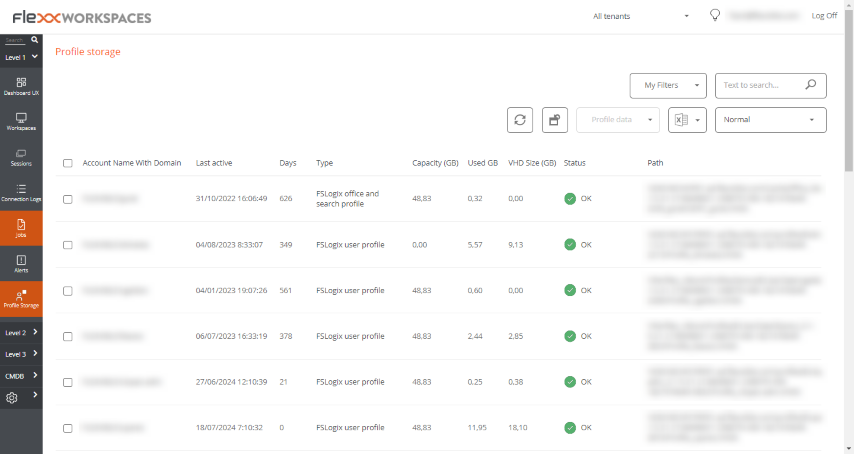Screen dimensions: 854x454
Task: Click the 11,95 used GB cell
Action: [x=477, y=428]
